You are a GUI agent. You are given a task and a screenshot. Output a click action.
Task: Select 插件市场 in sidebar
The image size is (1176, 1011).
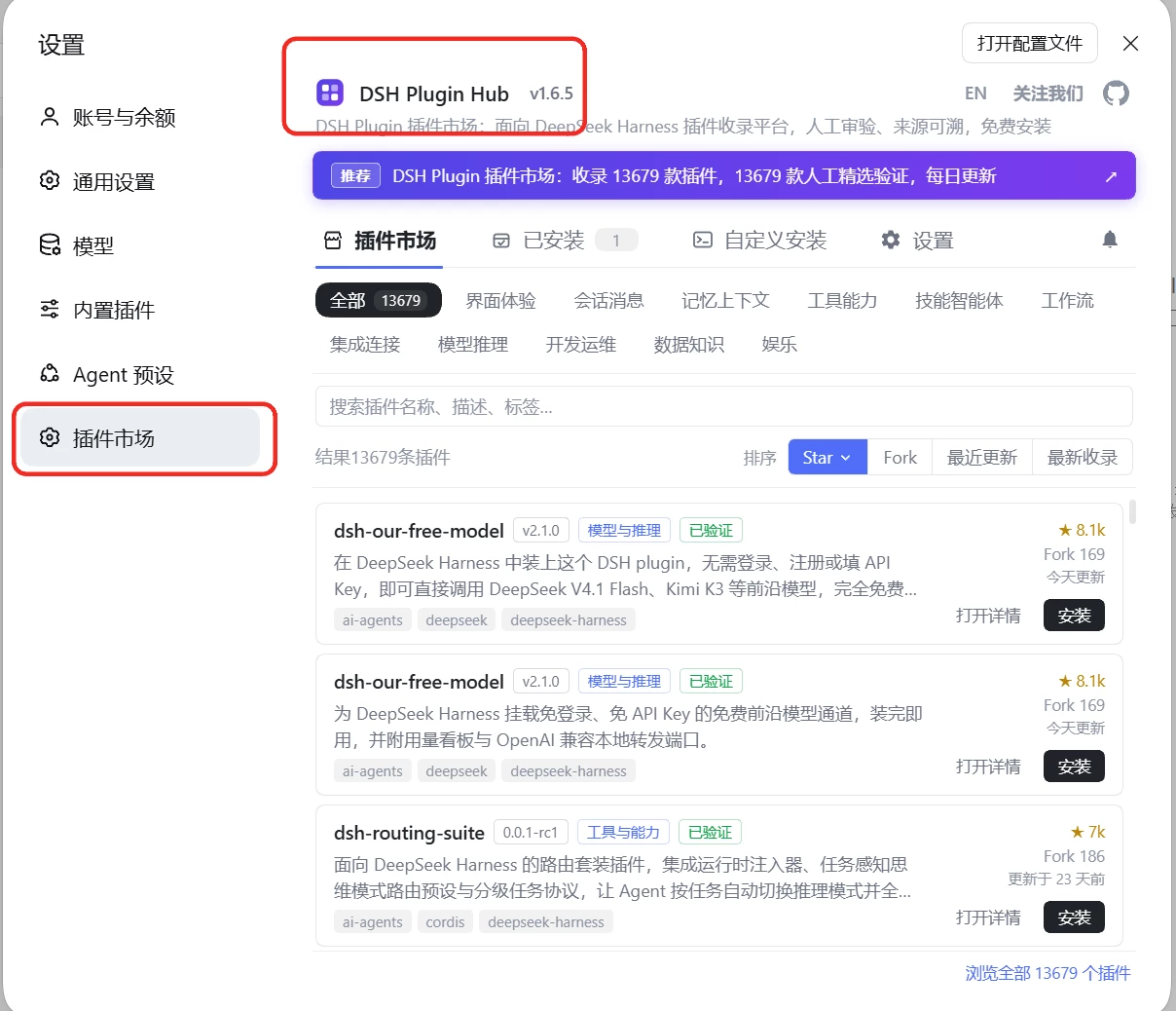click(141, 438)
